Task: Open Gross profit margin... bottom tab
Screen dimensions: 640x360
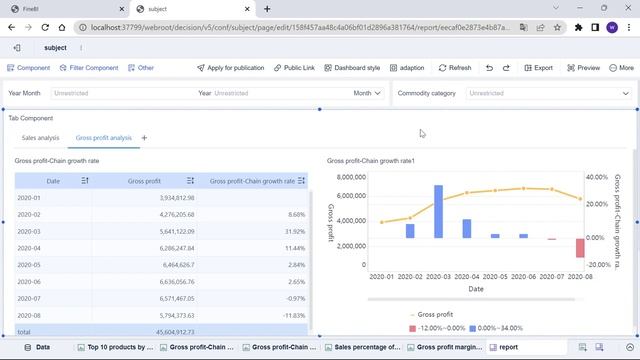Action: coord(444,347)
